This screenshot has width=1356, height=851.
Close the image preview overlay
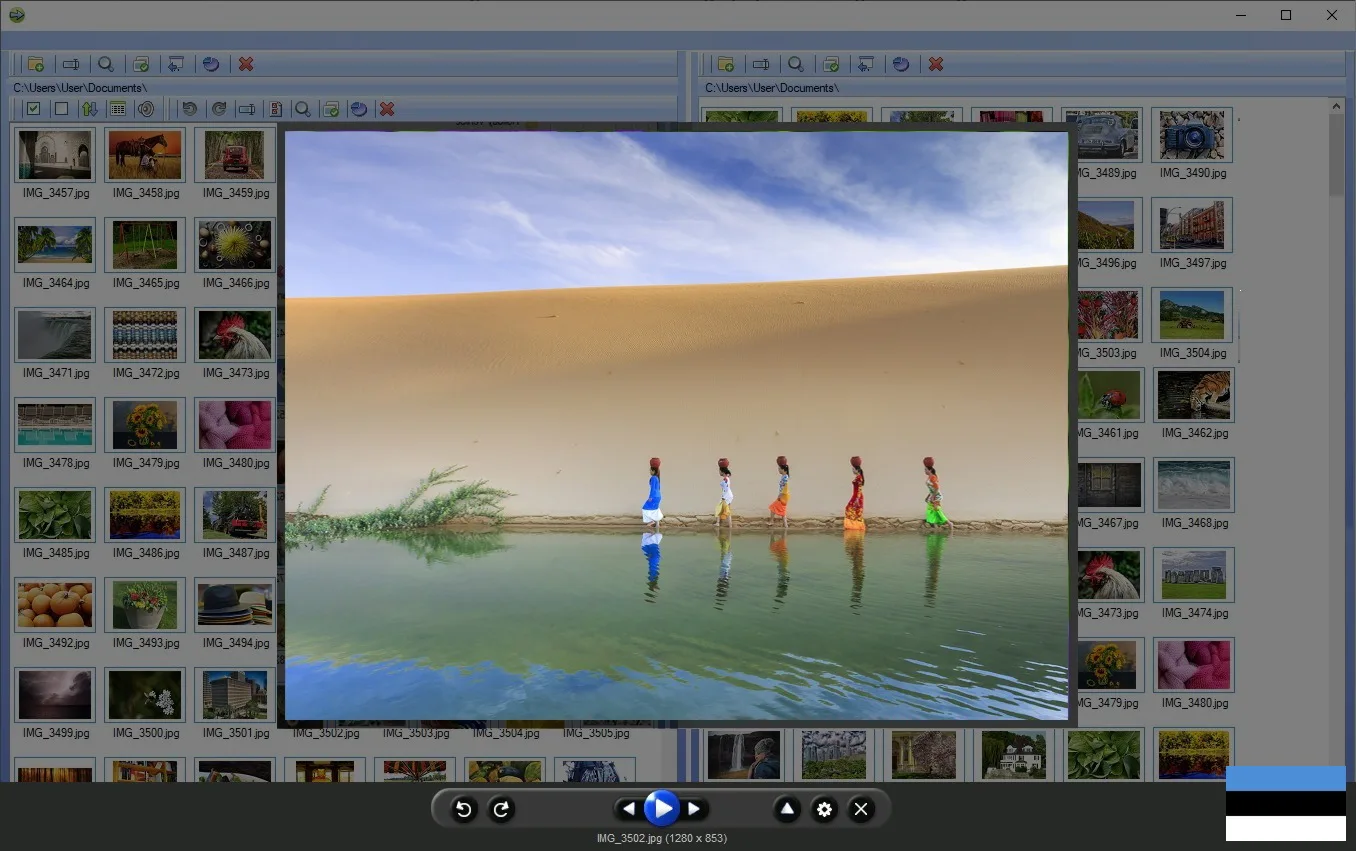tap(861, 809)
